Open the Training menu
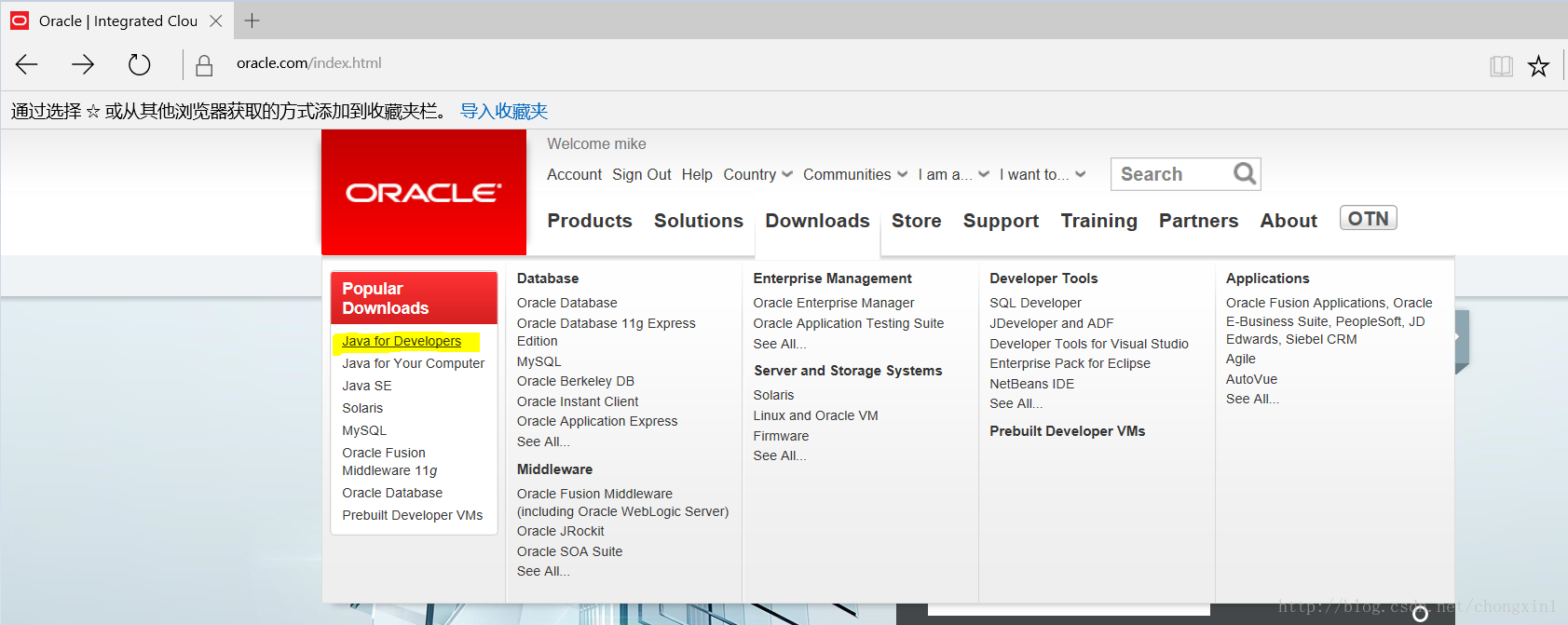 tap(1098, 221)
